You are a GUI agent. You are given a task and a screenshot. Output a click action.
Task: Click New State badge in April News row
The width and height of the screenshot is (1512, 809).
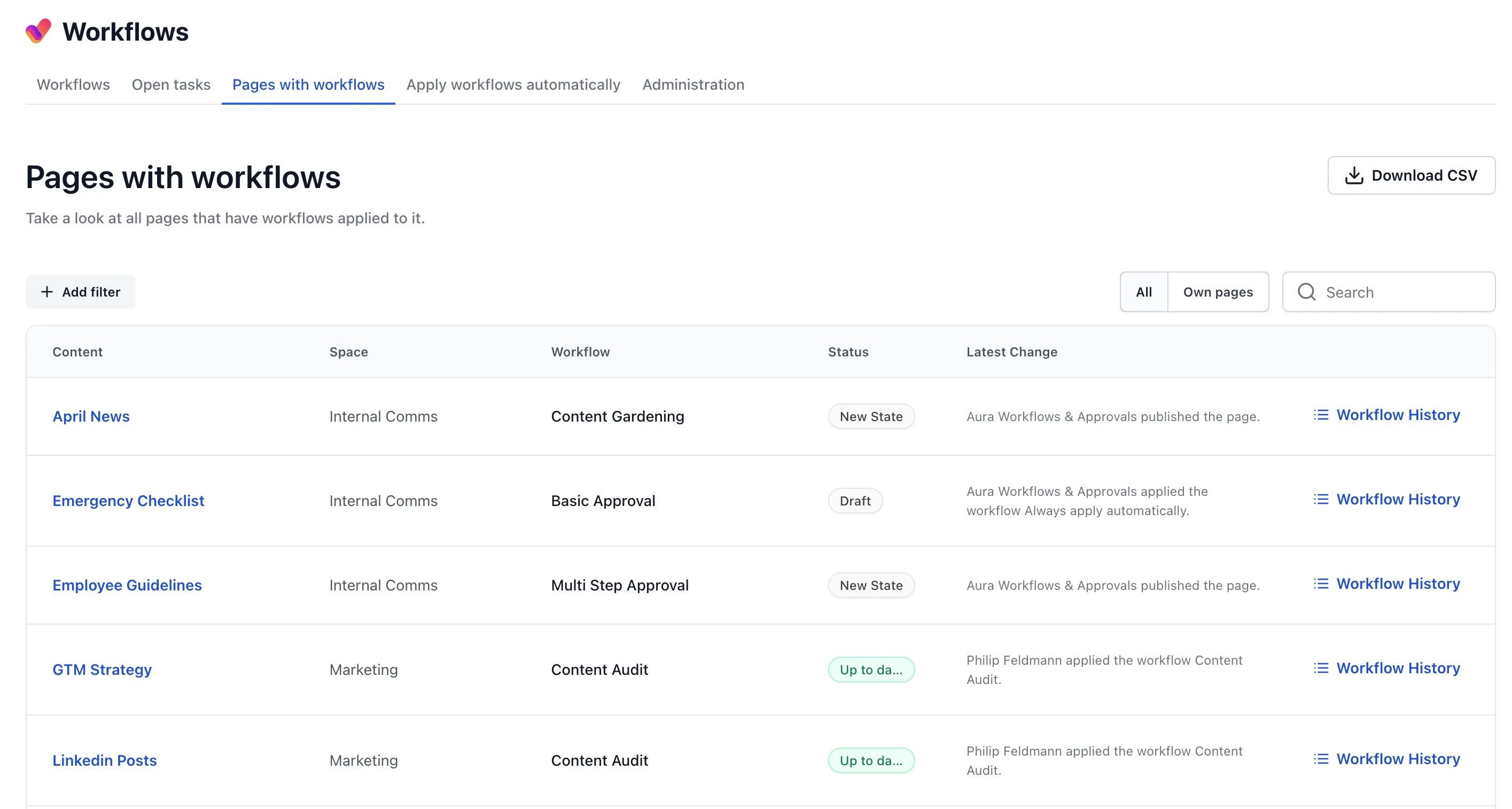coord(871,416)
